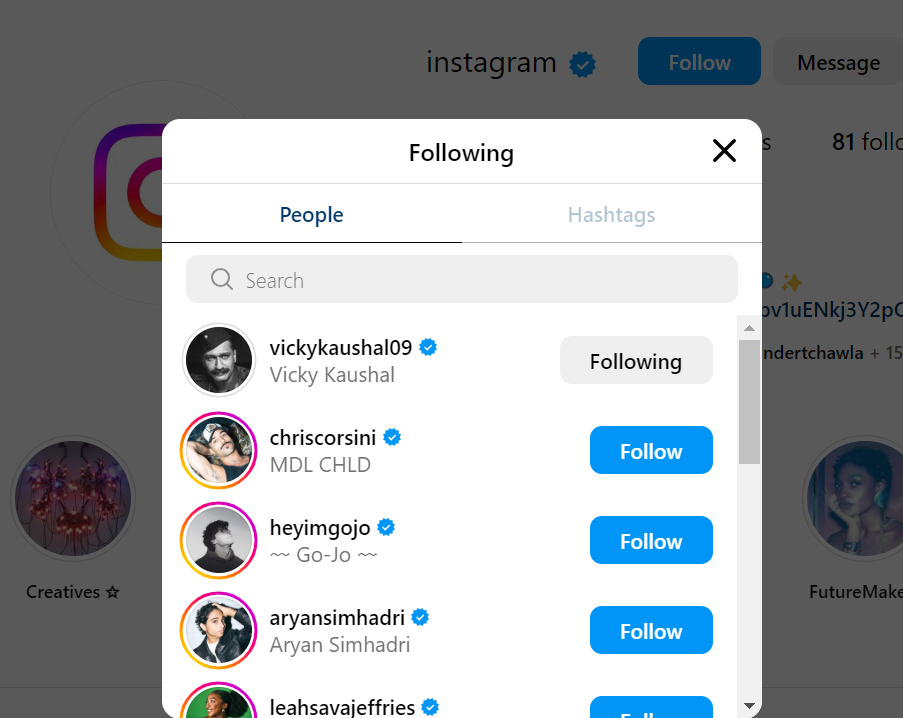Click the verified badge beside aryansimhadri

(421, 617)
